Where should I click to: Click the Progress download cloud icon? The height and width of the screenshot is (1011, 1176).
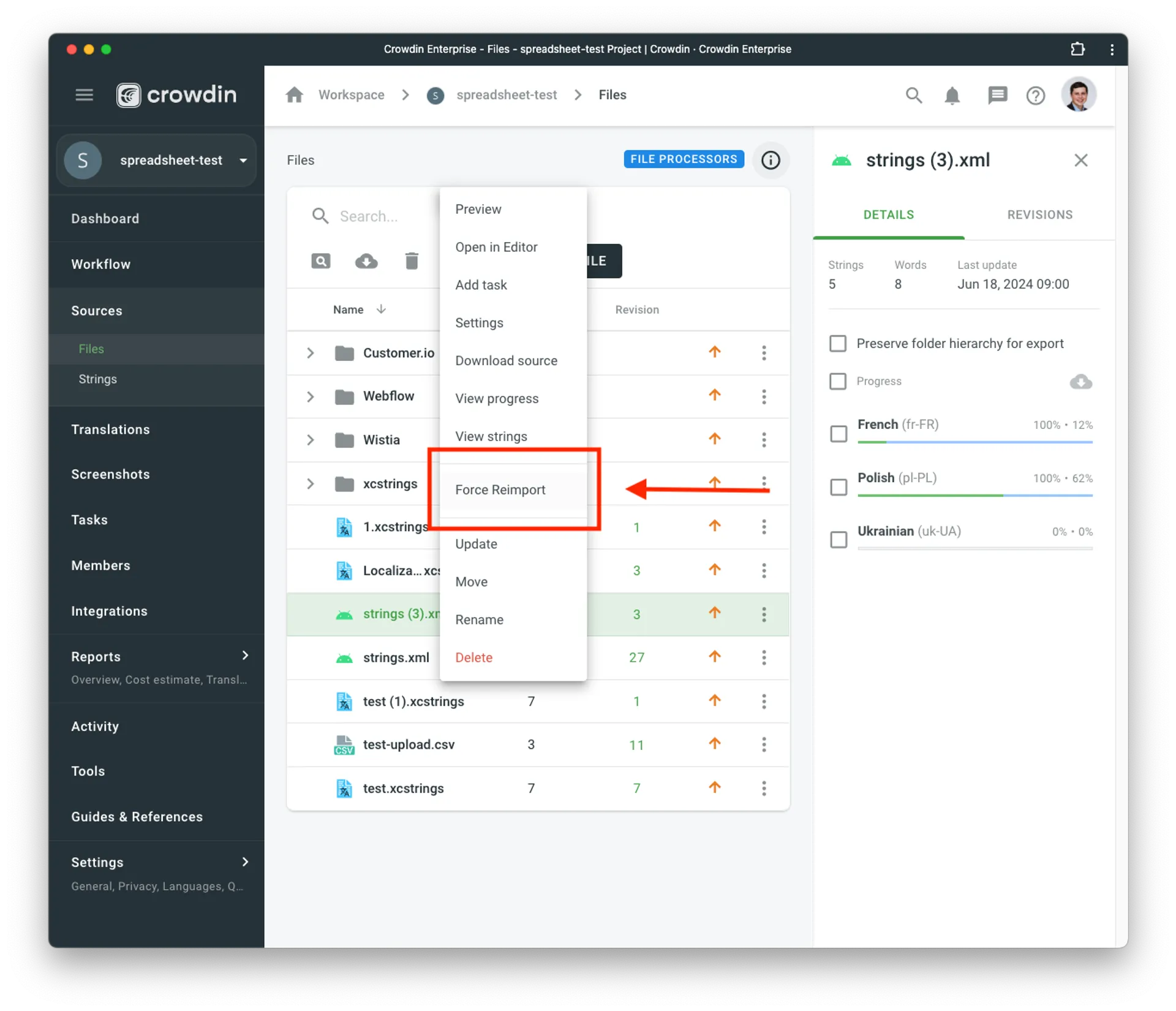[x=1080, y=381]
